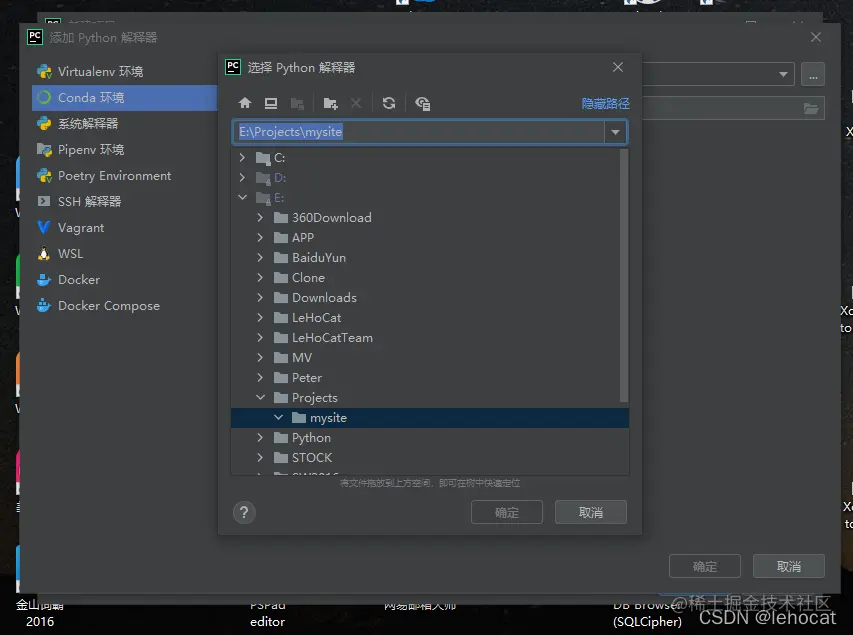The height and width of the screenshot is (635, 853).
Task: Collapse the Projects folder
Action: [x=261, y=398]
